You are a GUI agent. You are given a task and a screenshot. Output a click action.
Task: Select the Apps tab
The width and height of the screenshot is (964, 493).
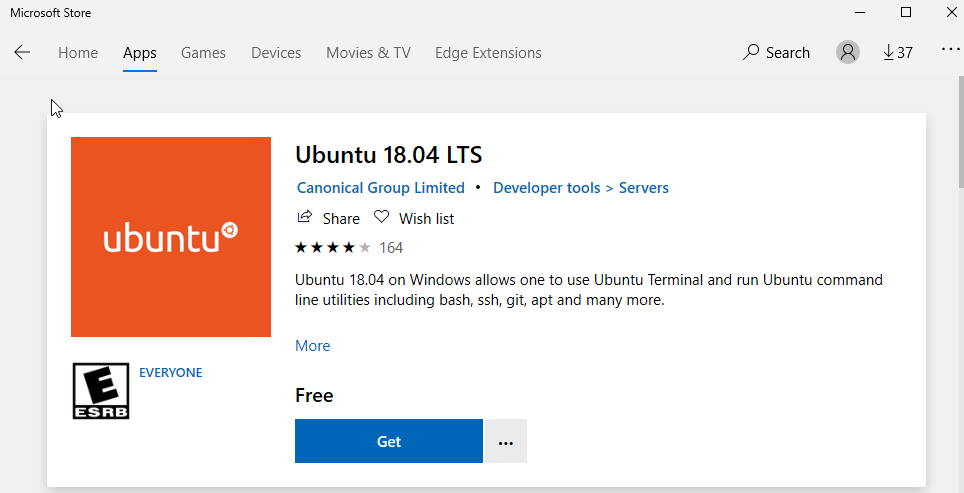[x=140, y=53]
